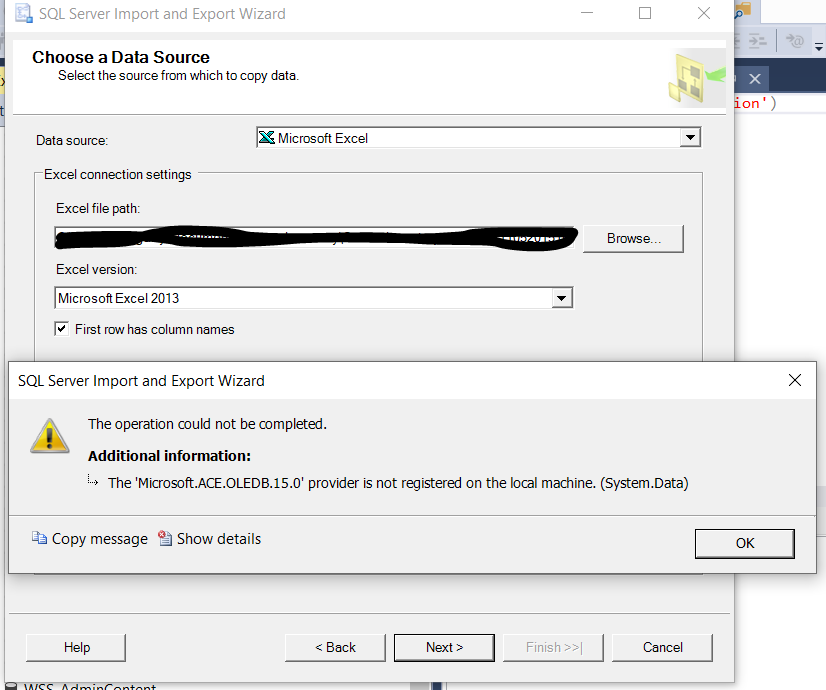Copy the error message
The image size is (826, 690).
pyautogui.click(x=90, y=539)
